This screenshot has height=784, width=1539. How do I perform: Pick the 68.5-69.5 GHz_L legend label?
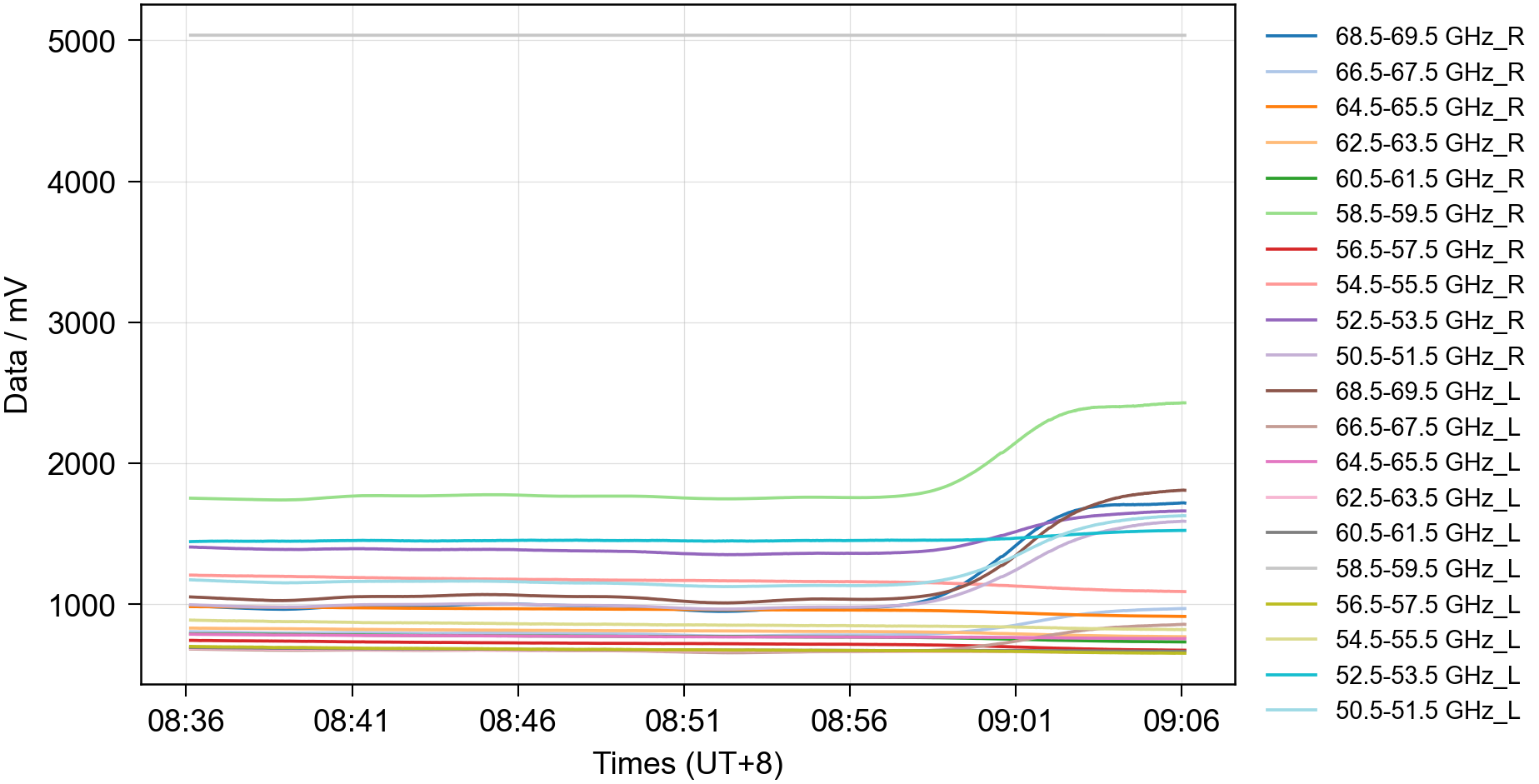1427,392
